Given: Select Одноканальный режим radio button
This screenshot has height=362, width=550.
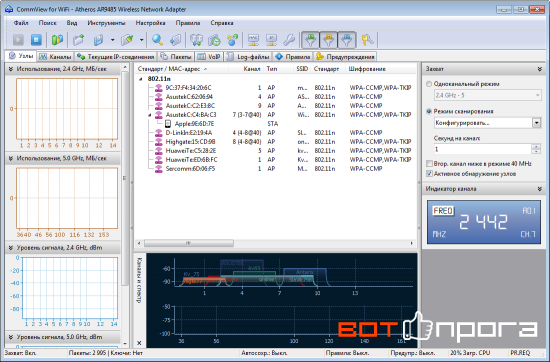Looking at the screenshot, I should 429,84.
